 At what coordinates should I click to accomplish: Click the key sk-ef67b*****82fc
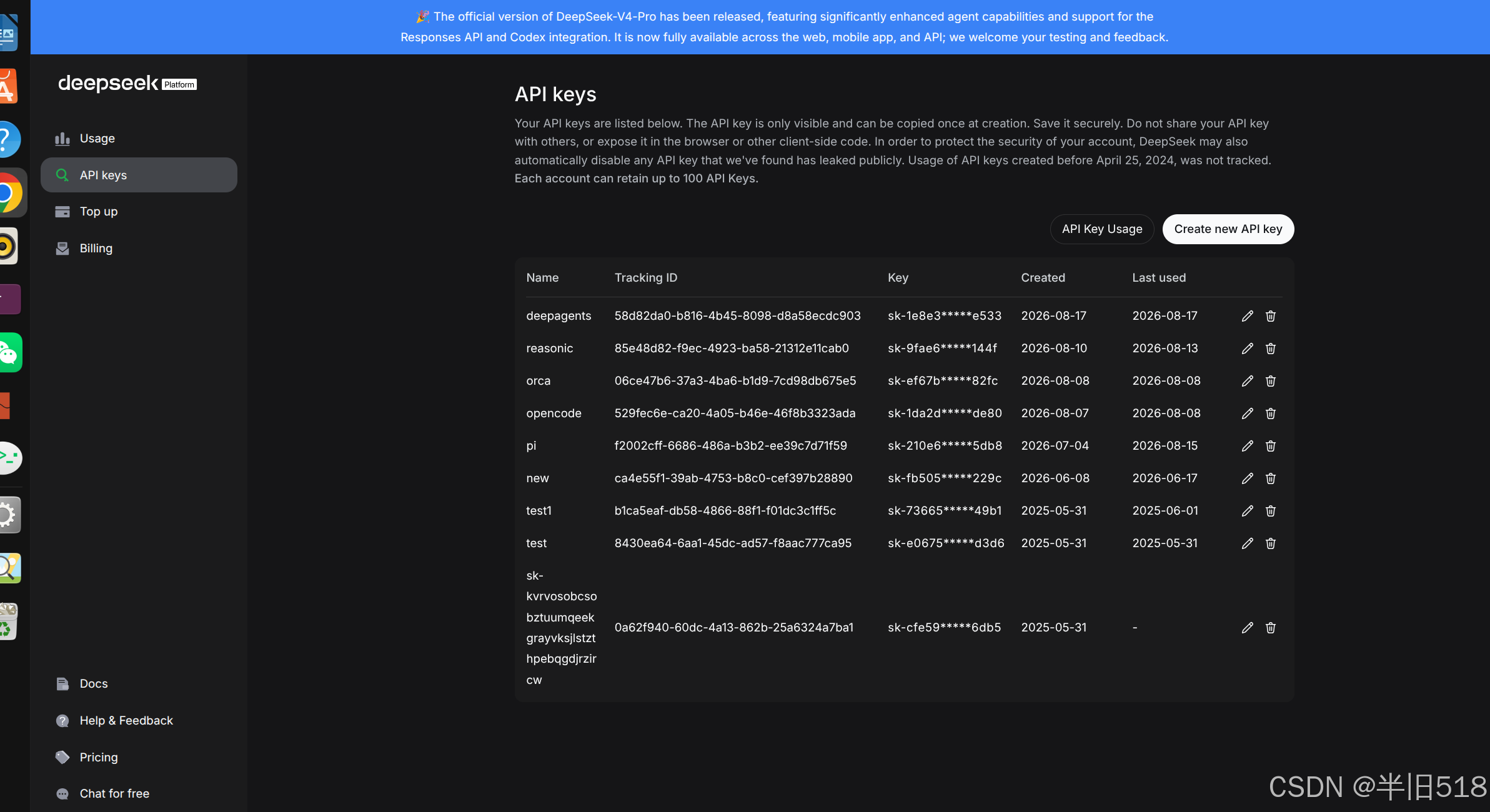pos(943,381)
